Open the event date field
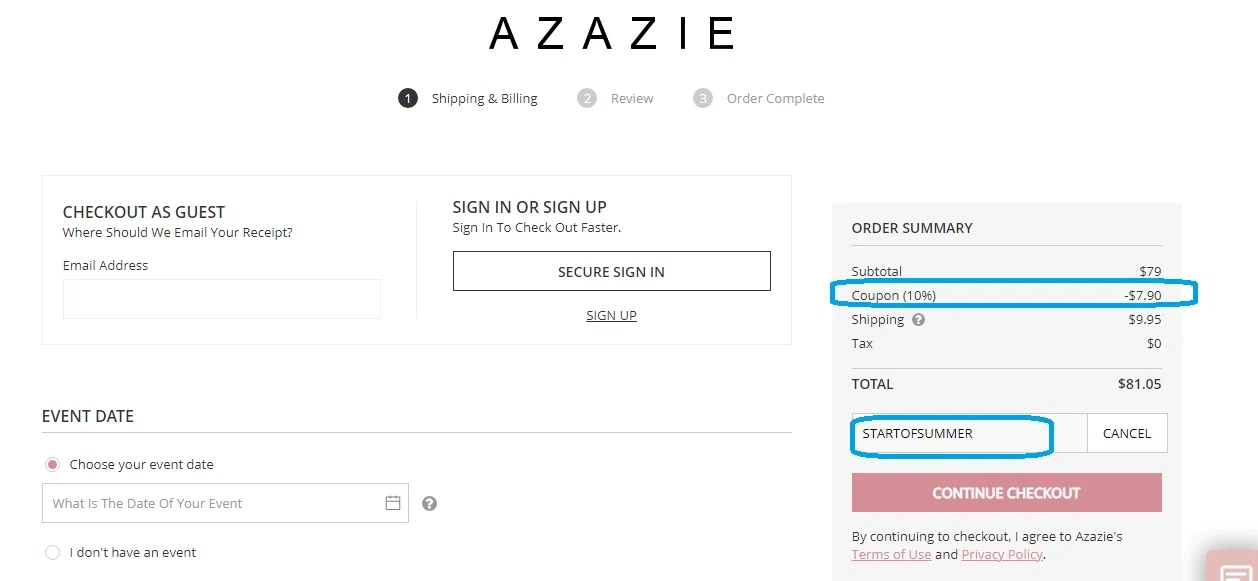This screenshot has height=581, width=1258. 210,503
